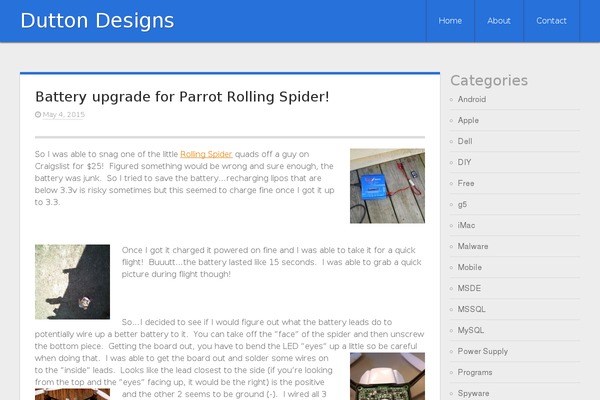
Task: Browse the iMac category
Action: click(x=466, y=225)
